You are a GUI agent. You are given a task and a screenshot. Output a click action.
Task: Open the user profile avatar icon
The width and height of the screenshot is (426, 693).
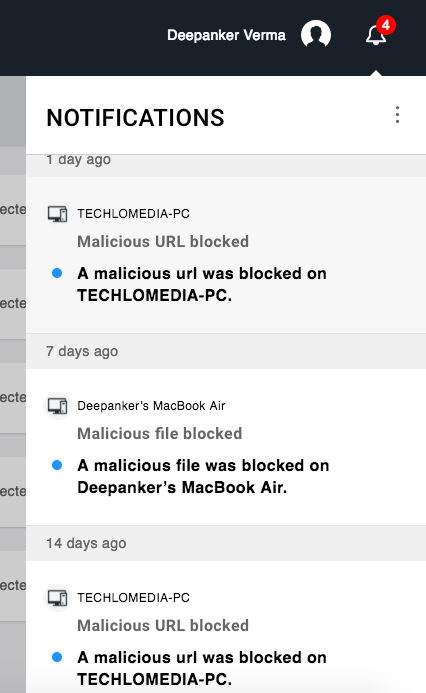[316, 35]
